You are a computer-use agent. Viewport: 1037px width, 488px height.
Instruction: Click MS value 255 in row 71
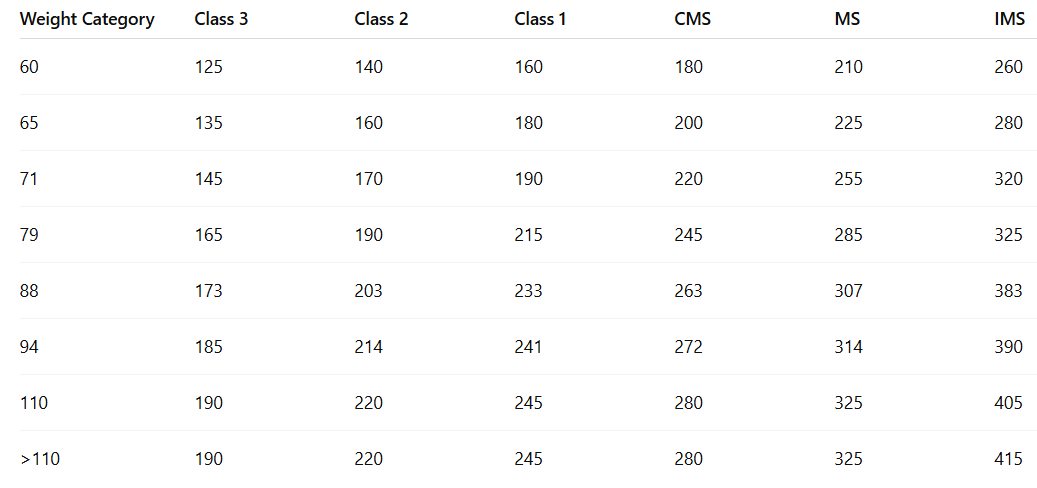pyautogui.click(x=848, y=179)
